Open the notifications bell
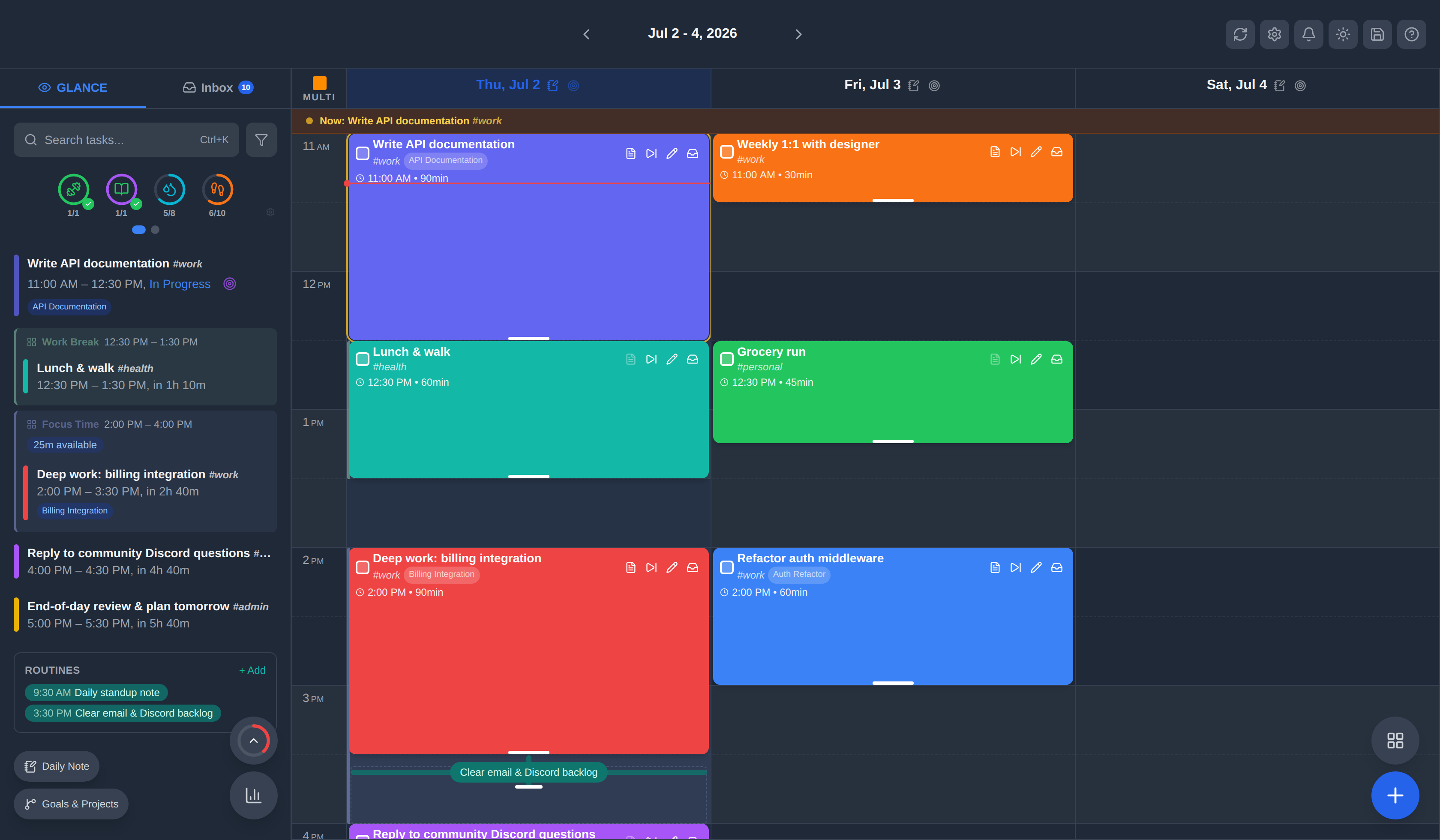This screenshot has width=1440, height=840. point(1308,34)
